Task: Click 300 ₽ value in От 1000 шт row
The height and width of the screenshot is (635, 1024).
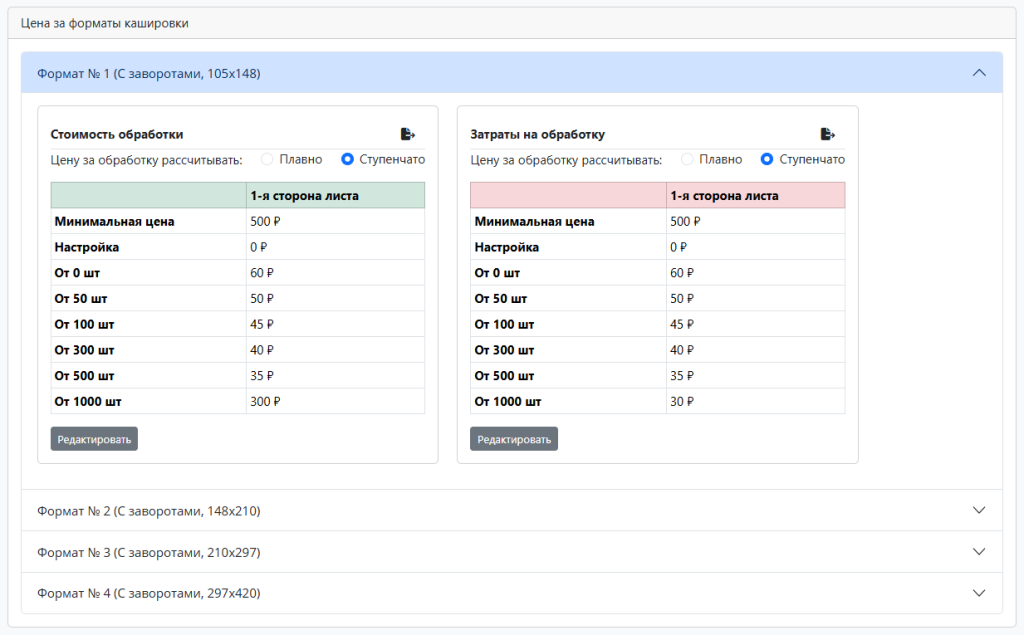Action: [265, 402]
